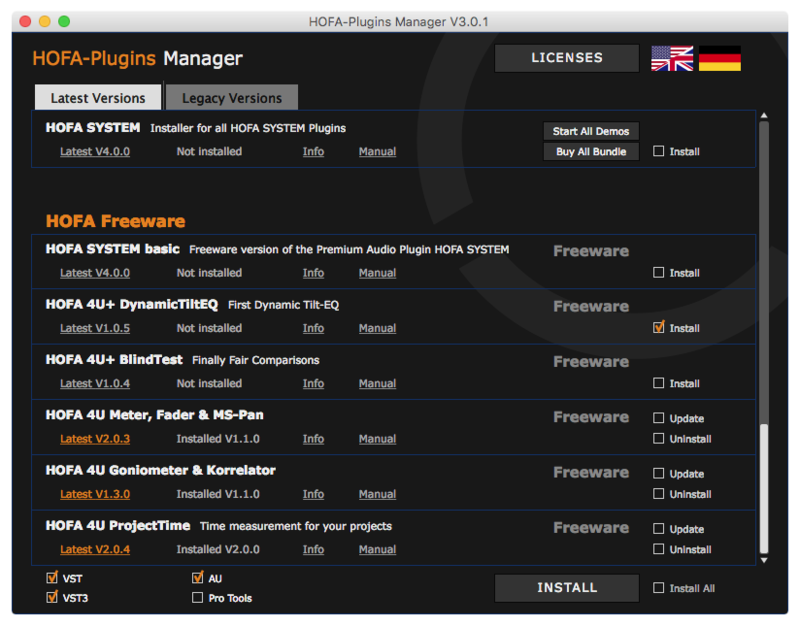Open Manual link for HOFA SYSTEM basic
This screenshot has width=800, height=627.
coord(377,273)
